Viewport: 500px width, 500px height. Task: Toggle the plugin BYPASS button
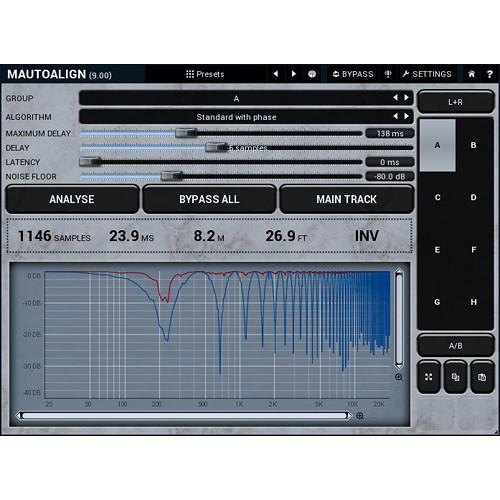[x=353, y=74]
